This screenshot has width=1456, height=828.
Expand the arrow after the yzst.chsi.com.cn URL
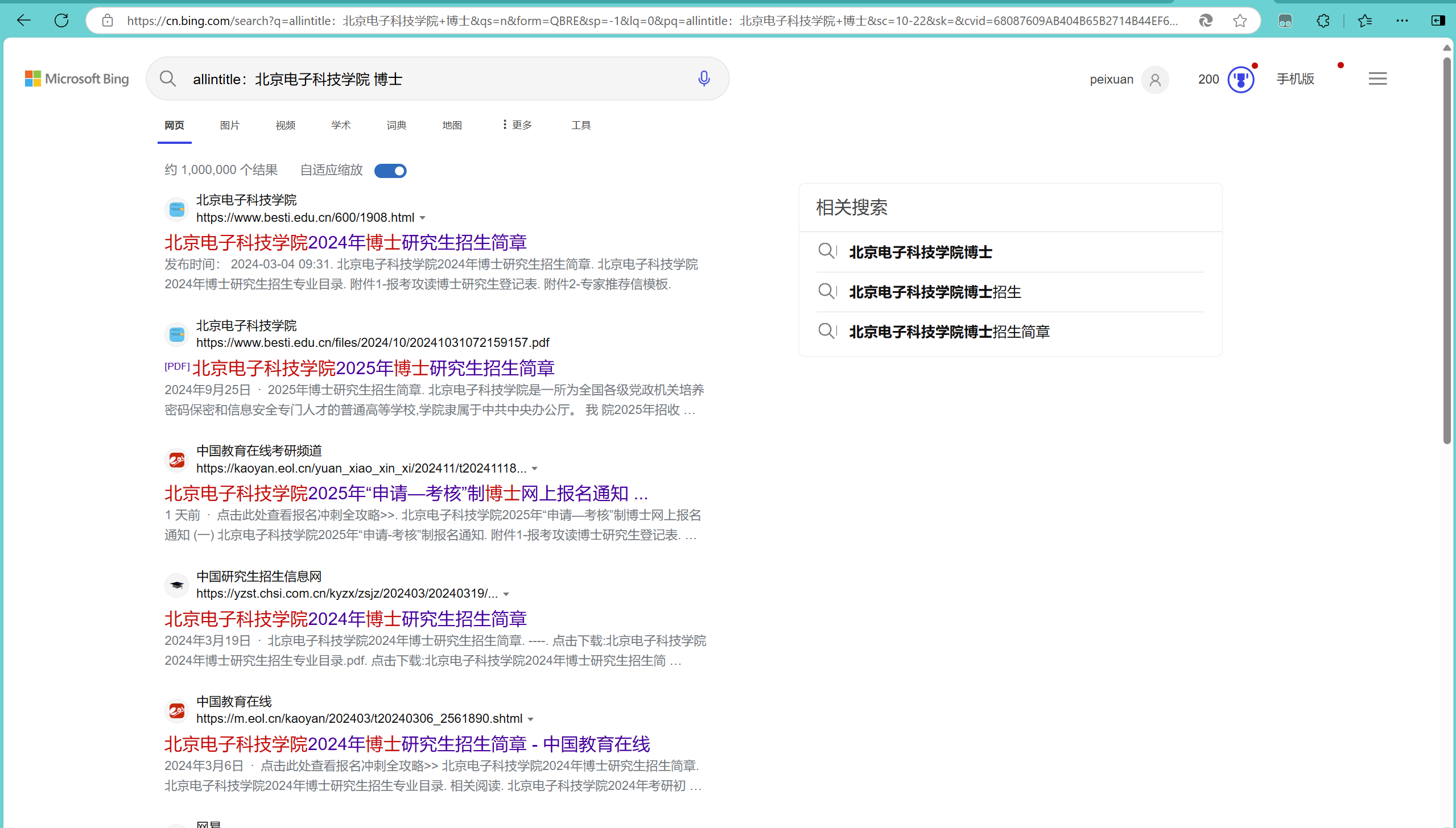coord(506,594)
